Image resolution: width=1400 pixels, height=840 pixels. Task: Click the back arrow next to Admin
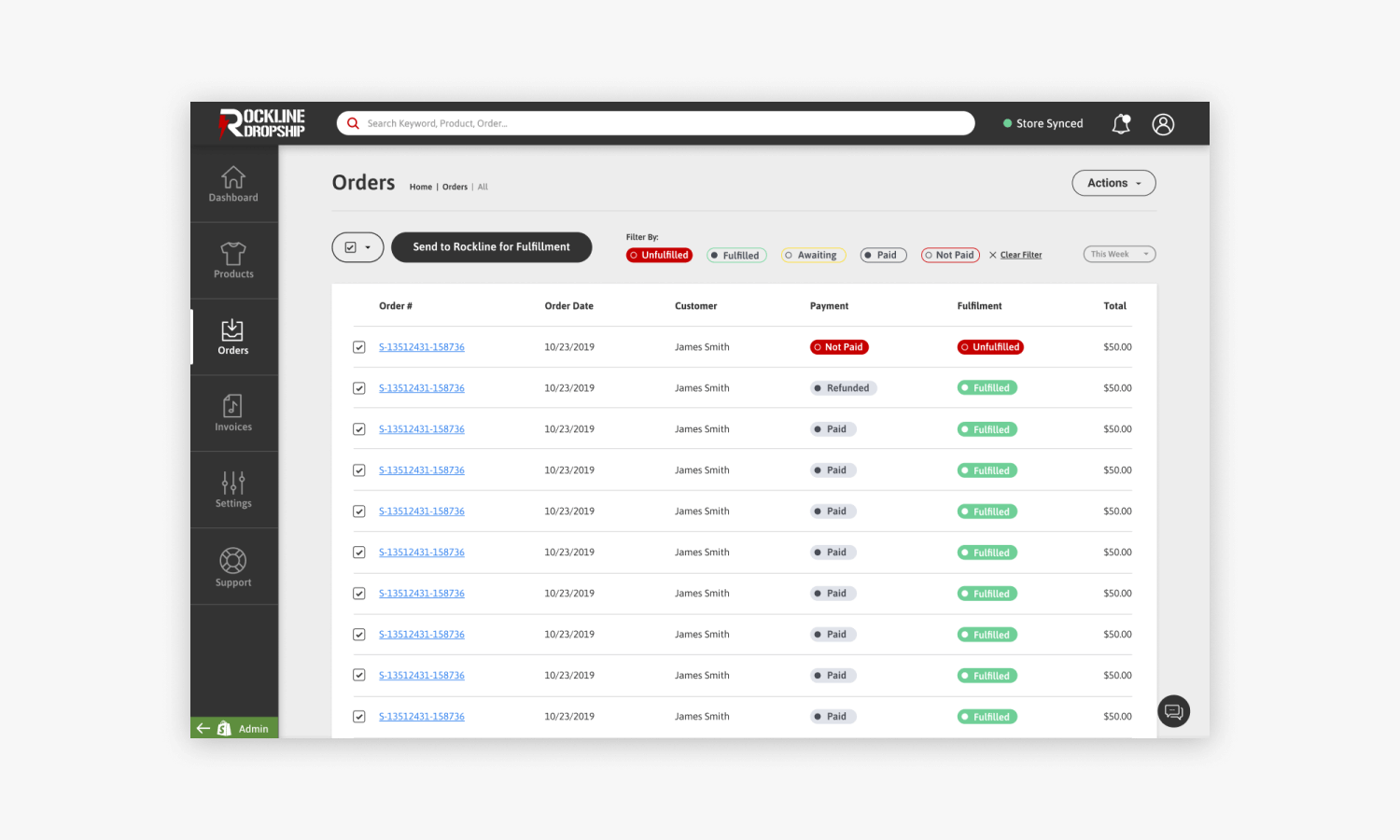point(203,728)
